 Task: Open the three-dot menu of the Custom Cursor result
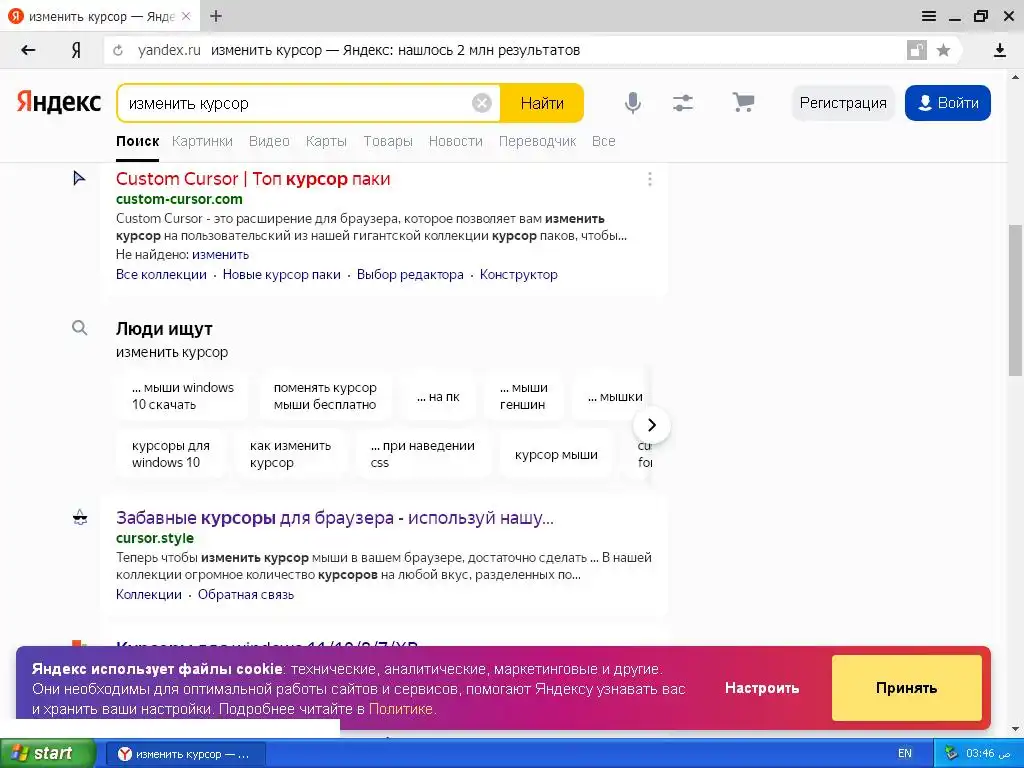coord(649,179)
